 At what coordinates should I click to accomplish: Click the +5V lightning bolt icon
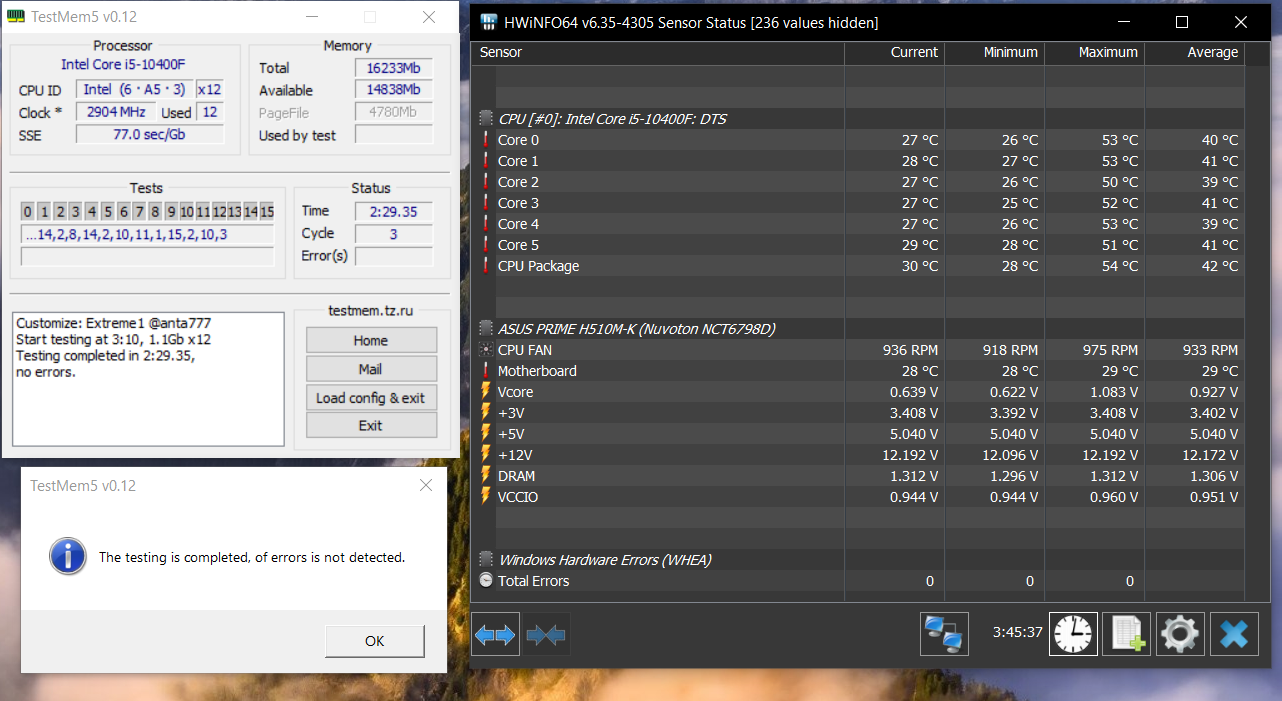click(486, 434)
